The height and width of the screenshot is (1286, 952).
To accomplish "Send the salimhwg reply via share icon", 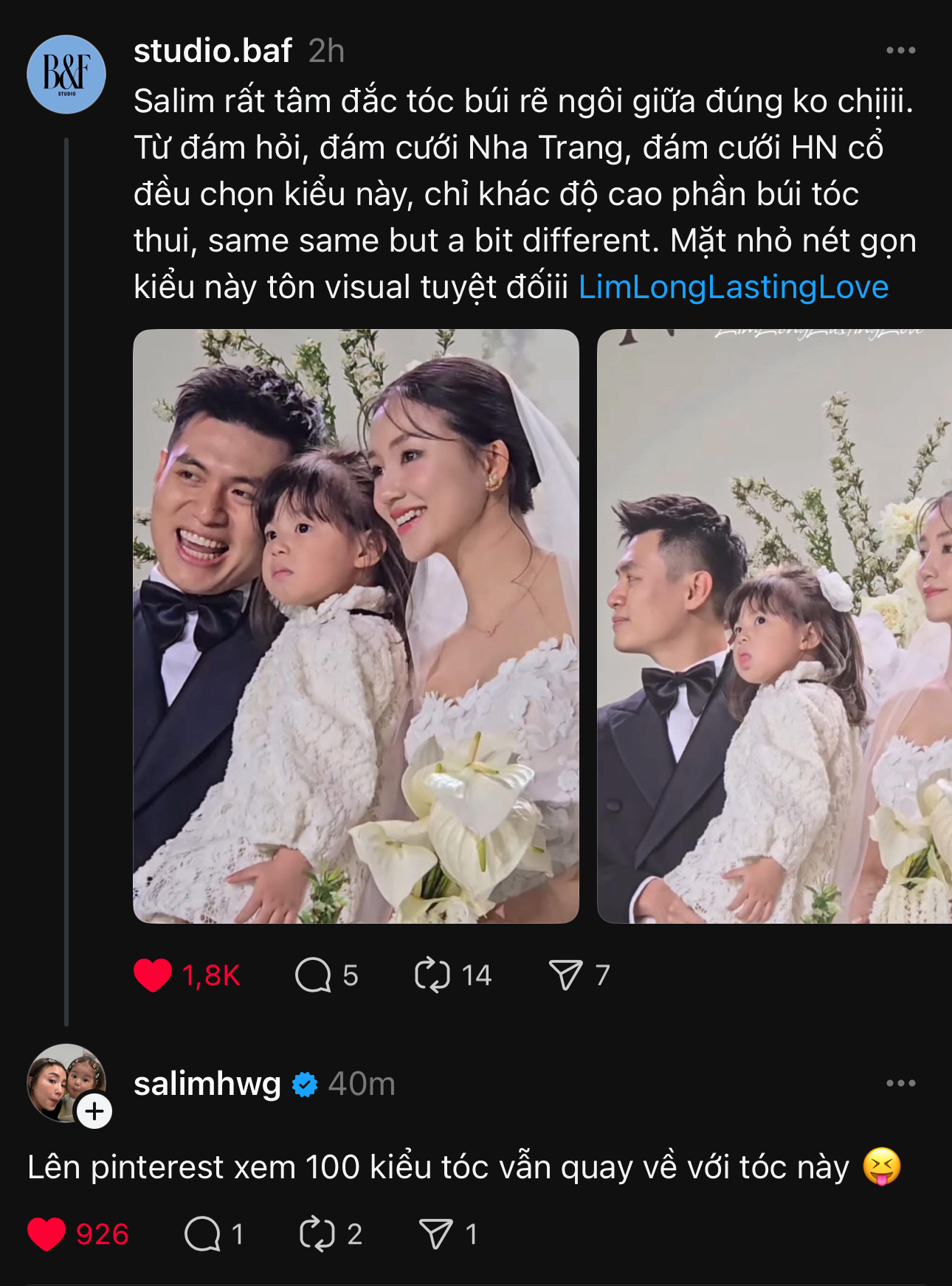I will coord(436,1234).
